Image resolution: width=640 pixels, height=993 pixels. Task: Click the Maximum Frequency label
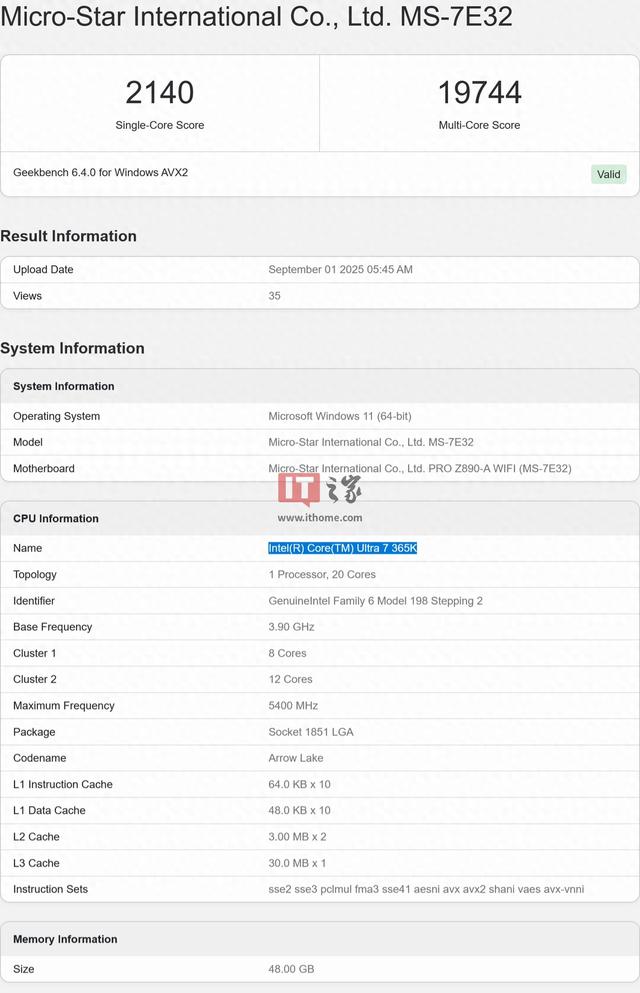(x=64, y=705)
